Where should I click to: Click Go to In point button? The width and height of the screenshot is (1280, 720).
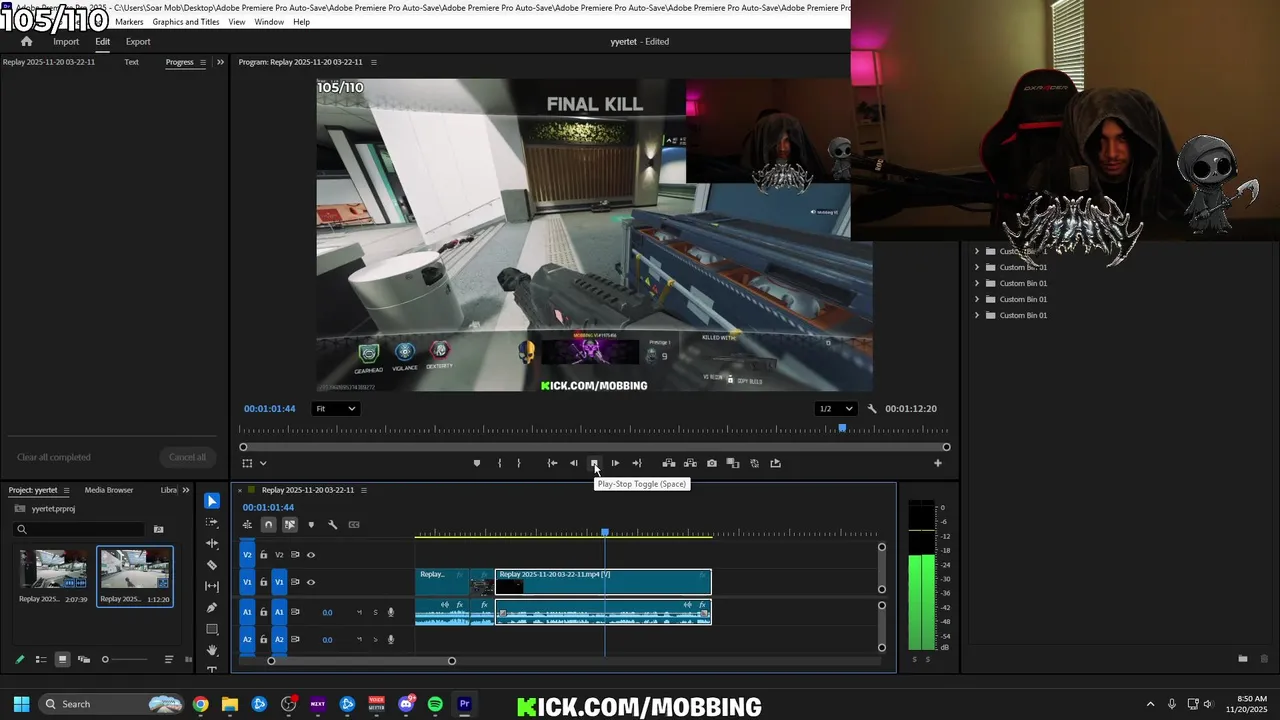click(x=552, y=463)
